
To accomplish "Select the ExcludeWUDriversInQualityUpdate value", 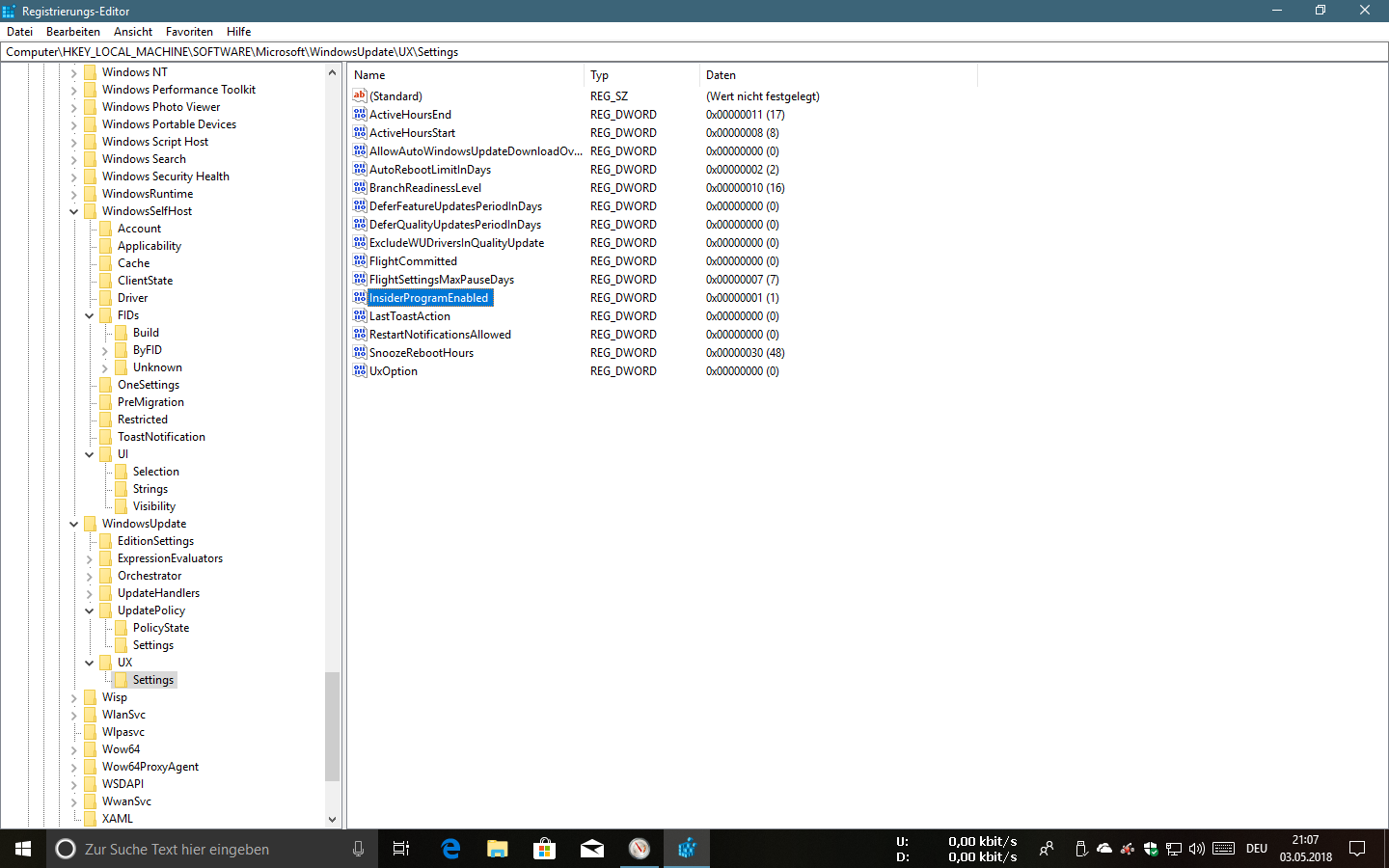I will coord(456,242).
